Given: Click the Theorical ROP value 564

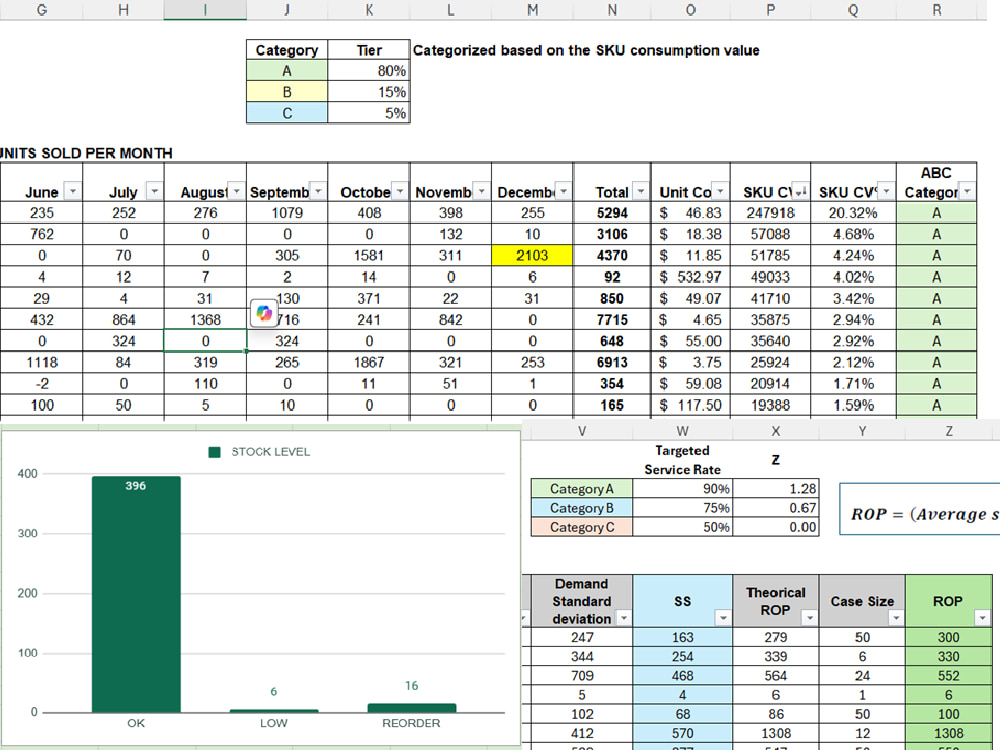Looking at the screenshot, I should click(x=776, y=676).
